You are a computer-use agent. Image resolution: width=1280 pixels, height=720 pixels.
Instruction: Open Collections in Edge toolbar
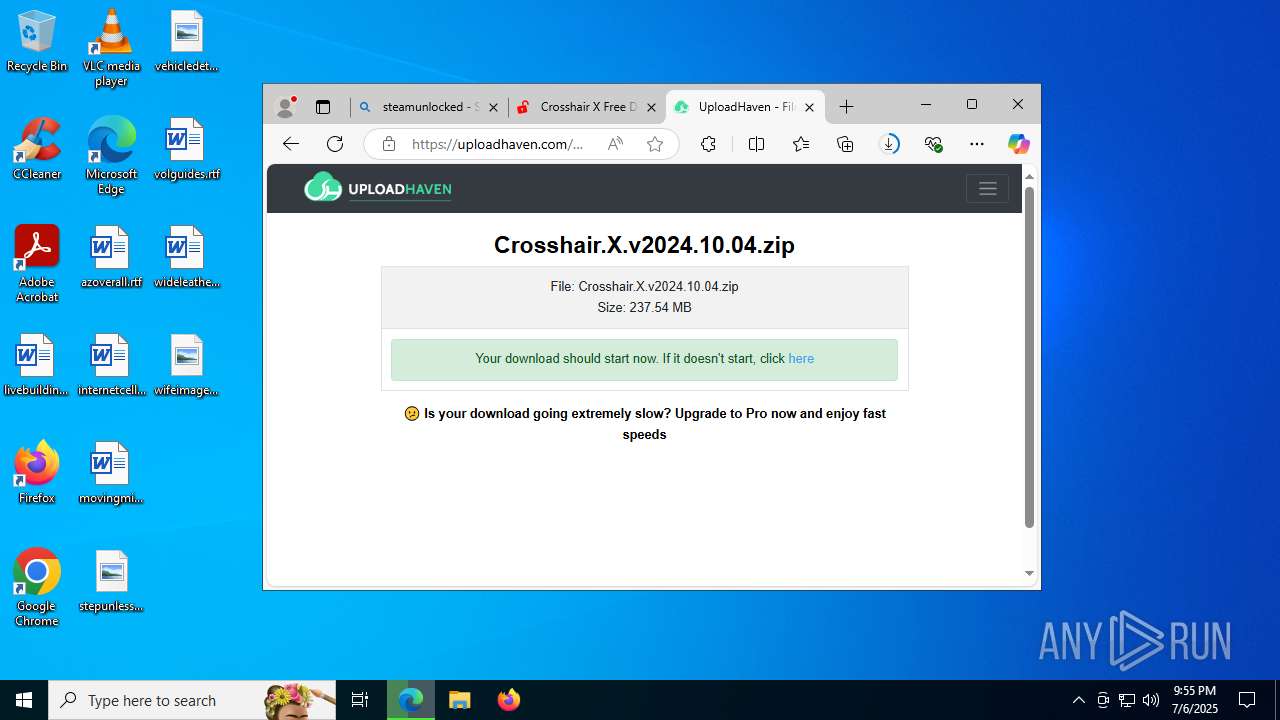click(845, 144)
